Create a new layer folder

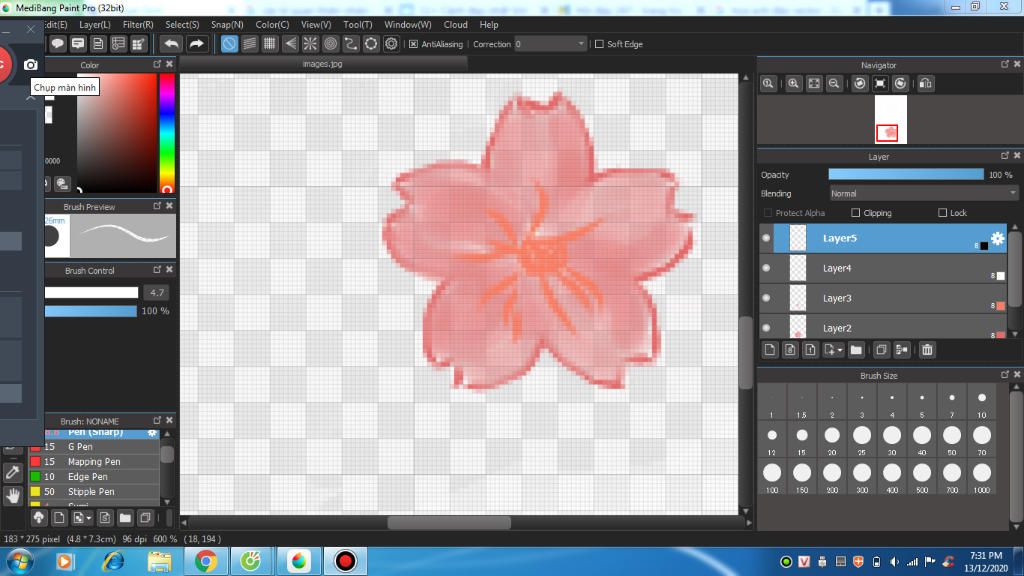click(x=856, y=350)
